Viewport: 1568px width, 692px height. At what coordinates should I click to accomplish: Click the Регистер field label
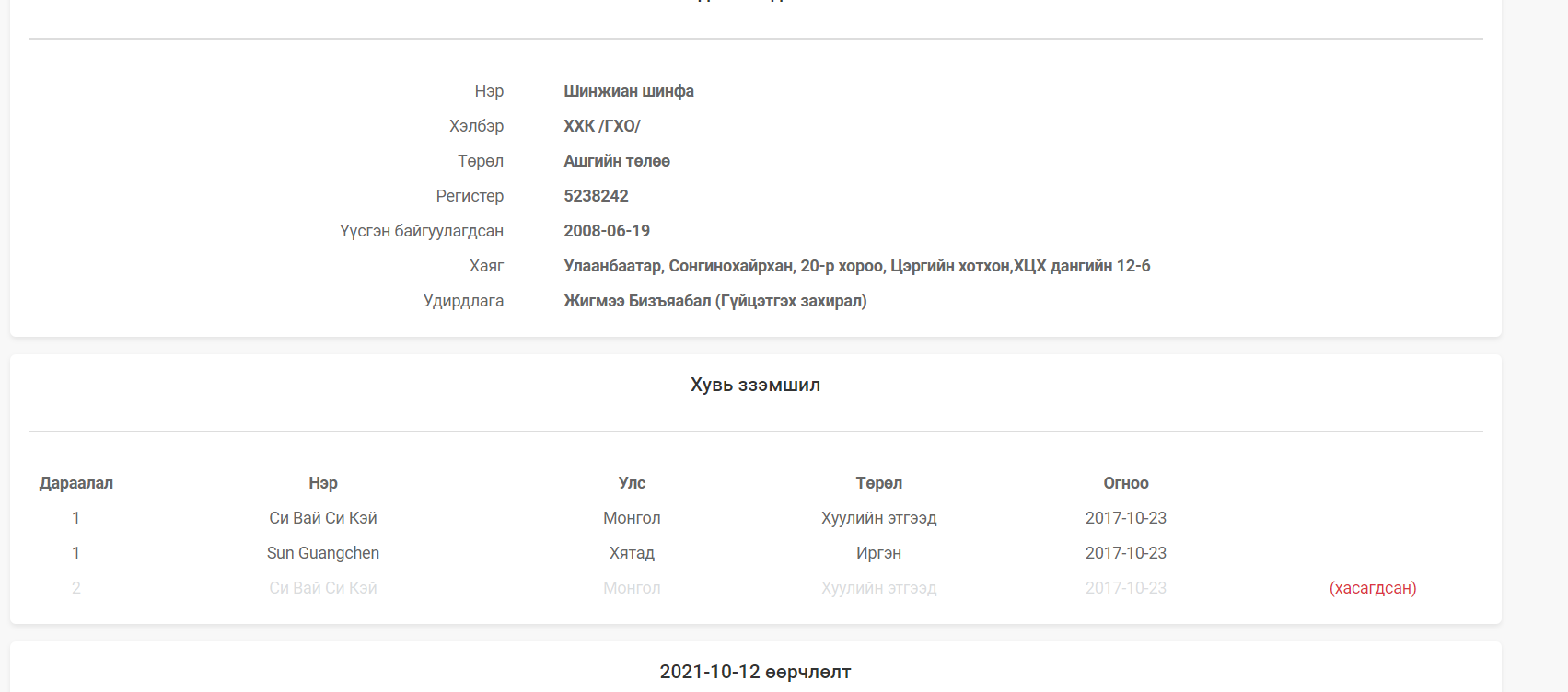470,196
